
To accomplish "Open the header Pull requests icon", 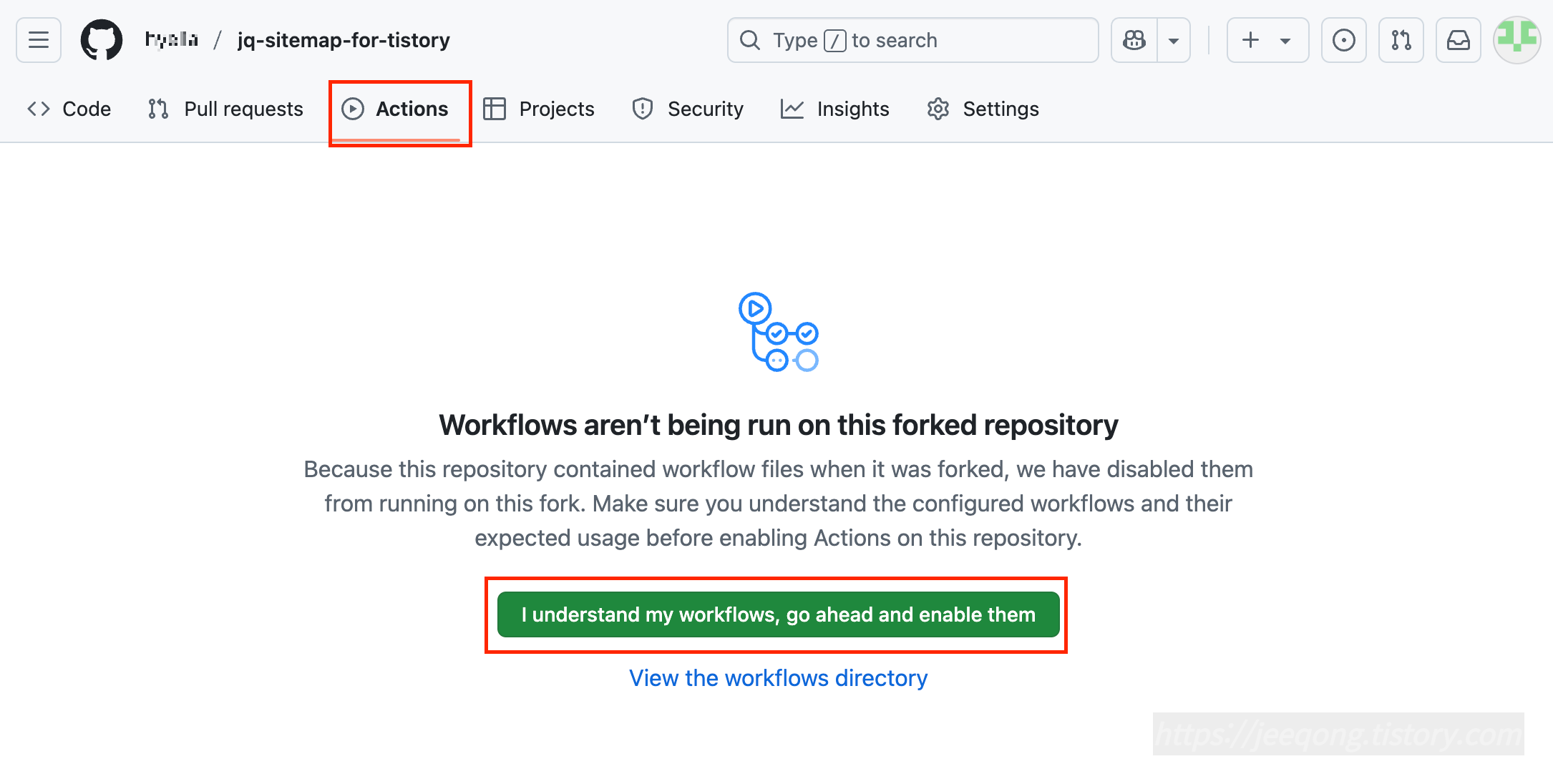I will (x=1401, y=40).
